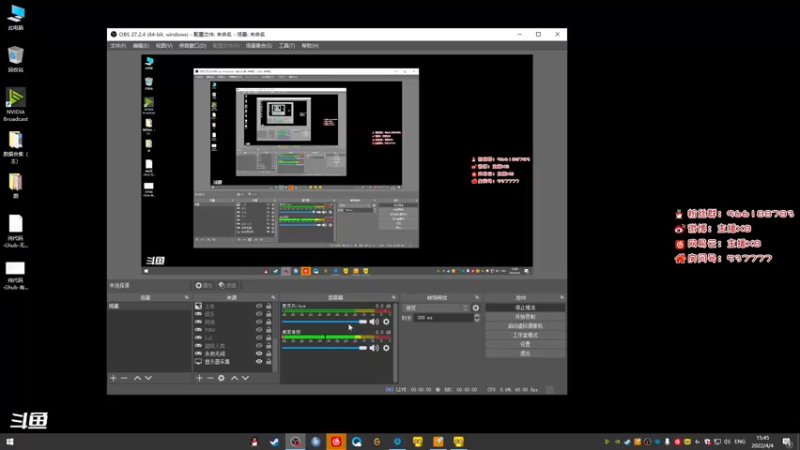Open the 桌面音频 mixer gear settings
This screenshot has height=450, width=800.
pyautogui.click(x=386, y=348)
